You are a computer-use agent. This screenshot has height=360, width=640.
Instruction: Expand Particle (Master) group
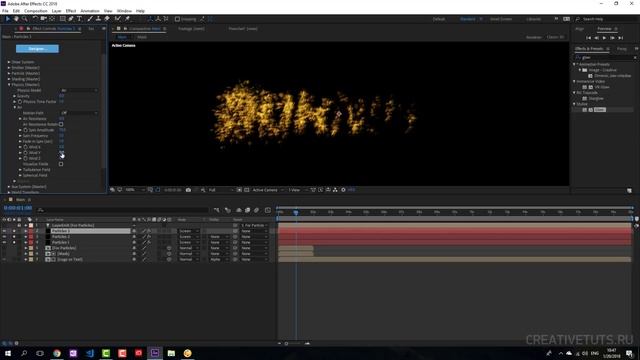[9, 73]
